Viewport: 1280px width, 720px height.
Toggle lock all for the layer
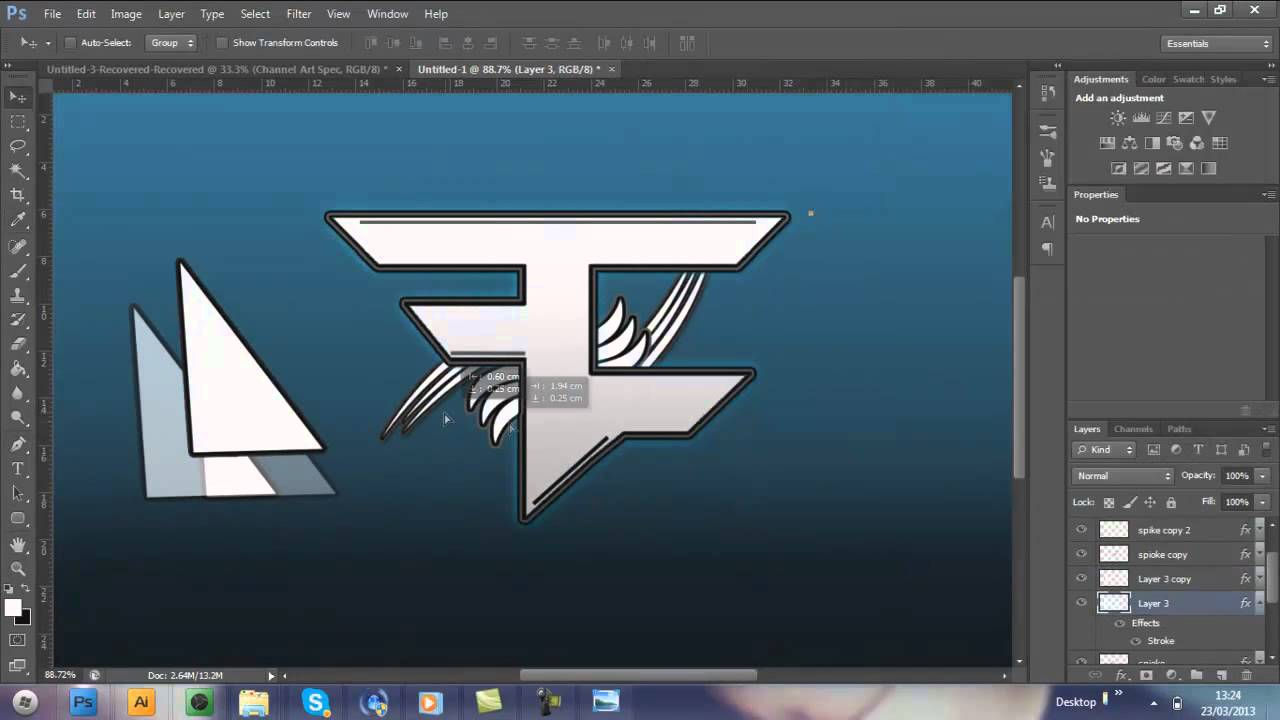1171,503
